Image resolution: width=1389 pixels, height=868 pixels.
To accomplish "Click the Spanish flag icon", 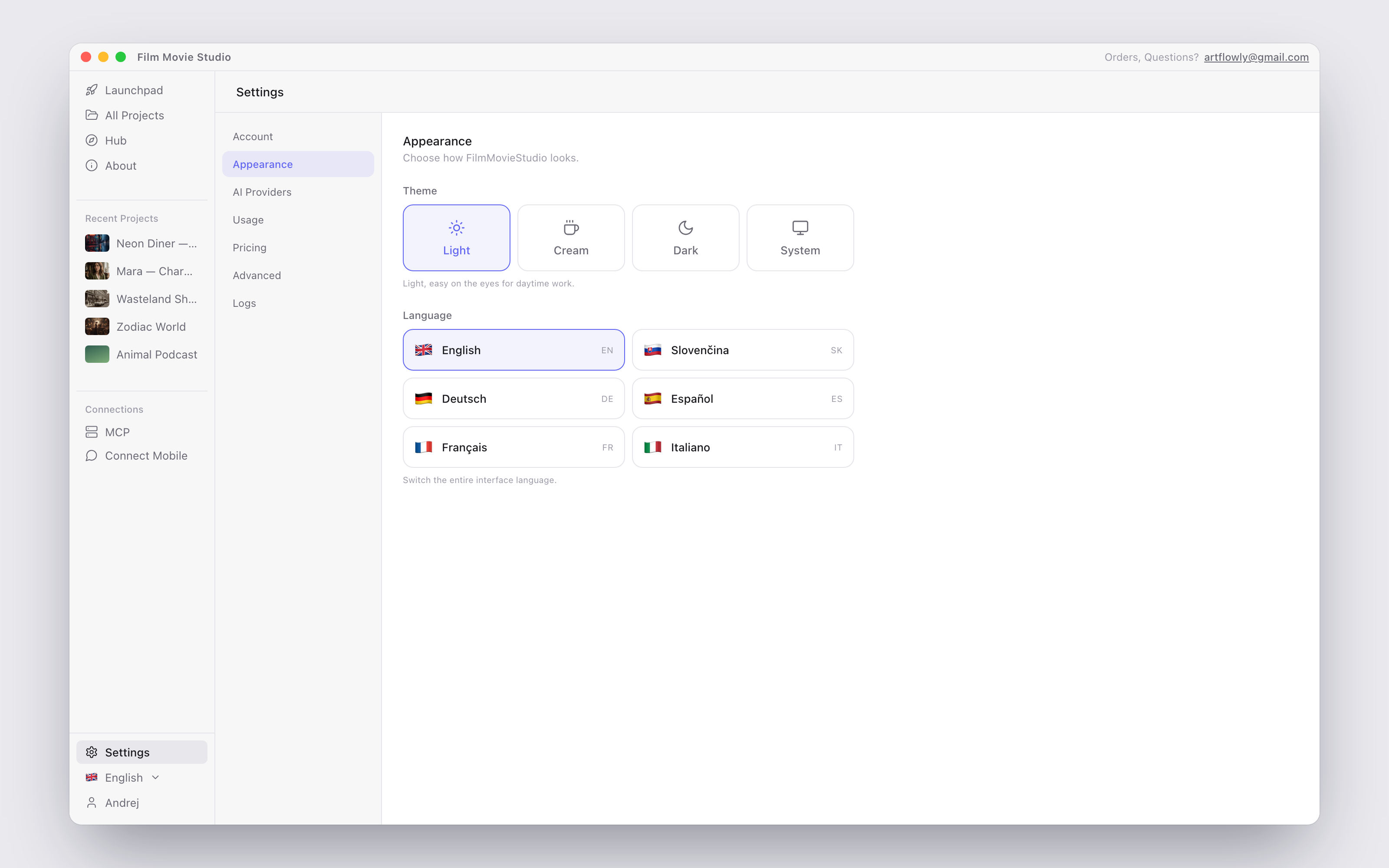I will click(x=652, y=398).
